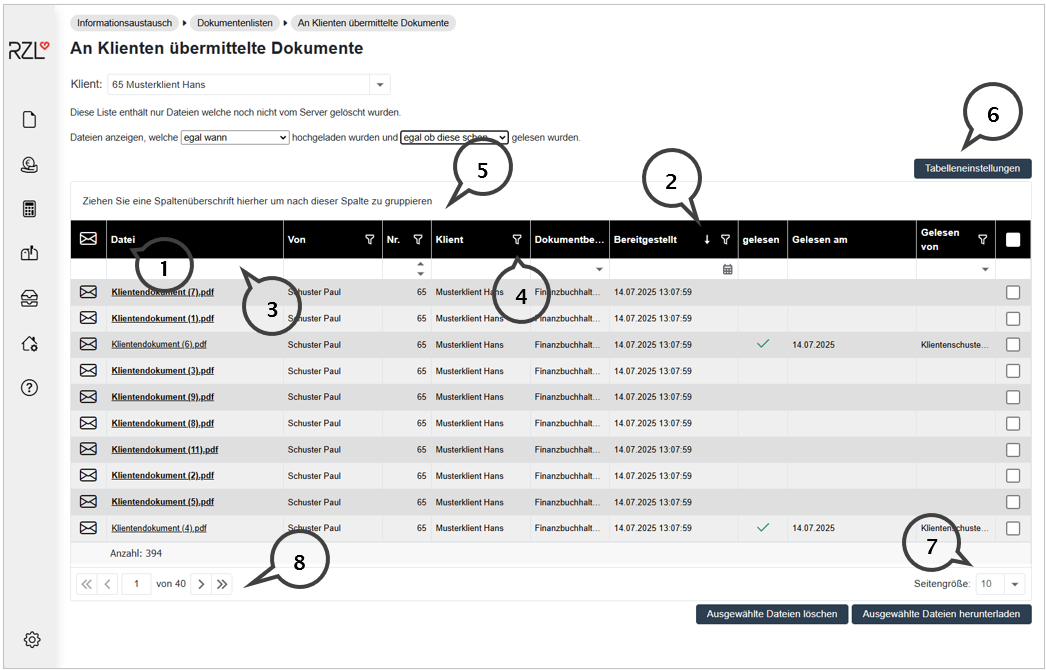Open the 'egal wann' upload time dropdown
Screen dimensions: 1046x670
[x=234, y=137]
